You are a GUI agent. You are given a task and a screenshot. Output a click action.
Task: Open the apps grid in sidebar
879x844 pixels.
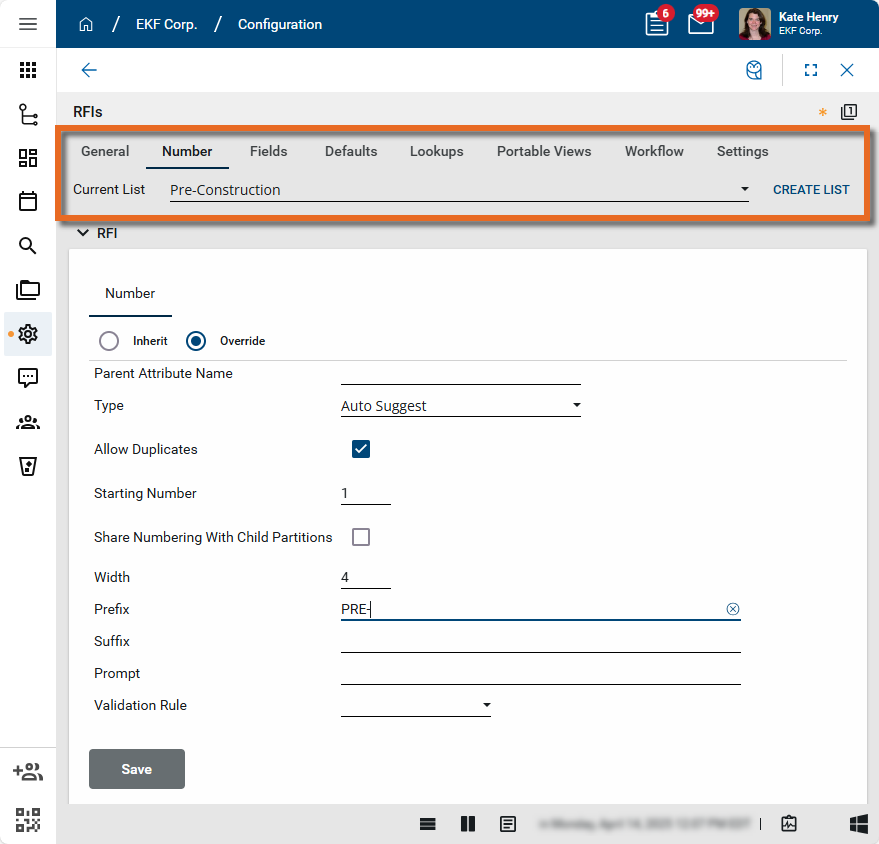coord(28,70)
